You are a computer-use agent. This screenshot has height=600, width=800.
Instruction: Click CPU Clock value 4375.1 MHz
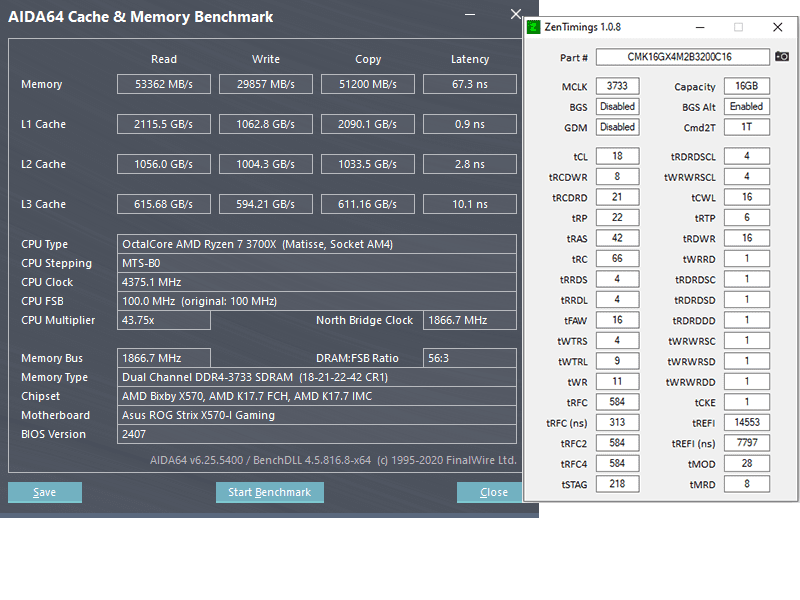point(317,282)
